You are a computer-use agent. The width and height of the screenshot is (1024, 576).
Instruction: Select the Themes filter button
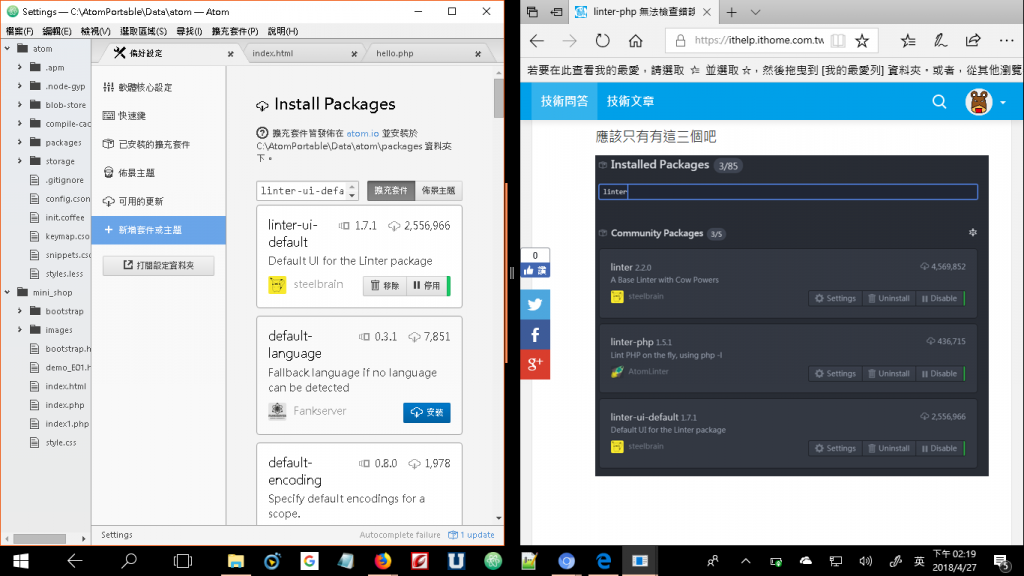(x=438, y=191)
